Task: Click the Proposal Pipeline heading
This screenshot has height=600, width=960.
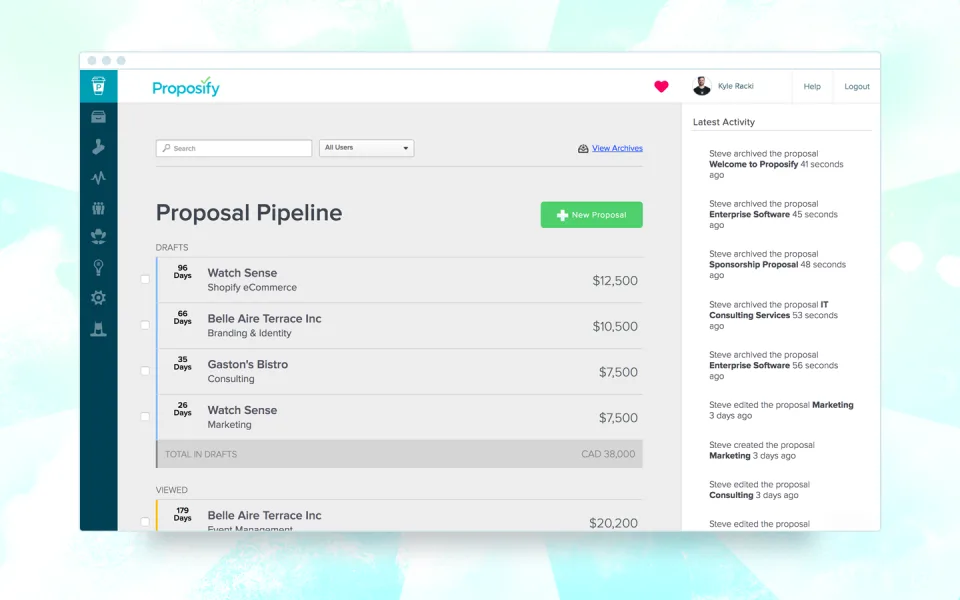Action: pos(249,213)
